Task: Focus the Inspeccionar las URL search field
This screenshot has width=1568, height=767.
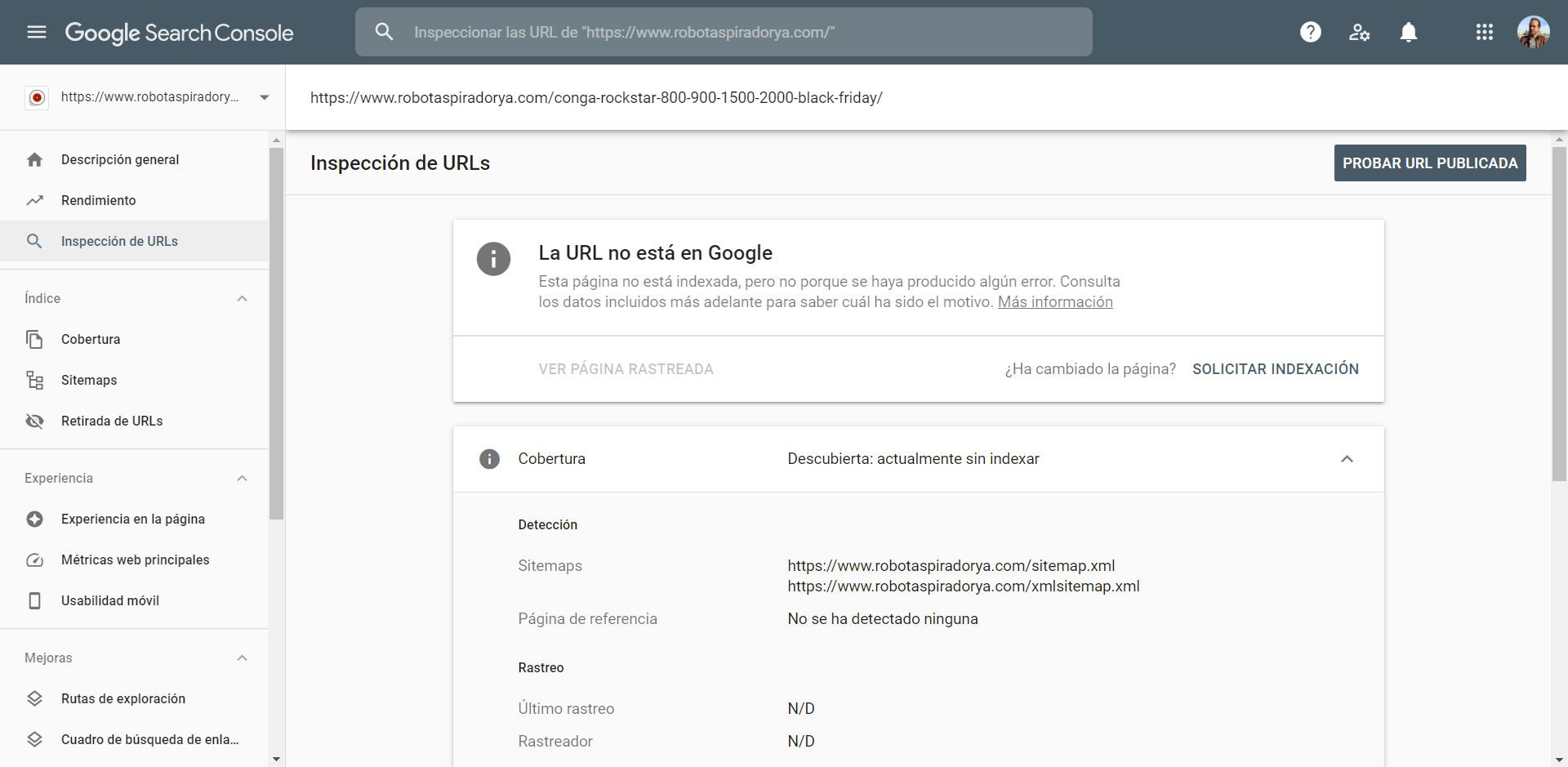Action: coord(724,32)
